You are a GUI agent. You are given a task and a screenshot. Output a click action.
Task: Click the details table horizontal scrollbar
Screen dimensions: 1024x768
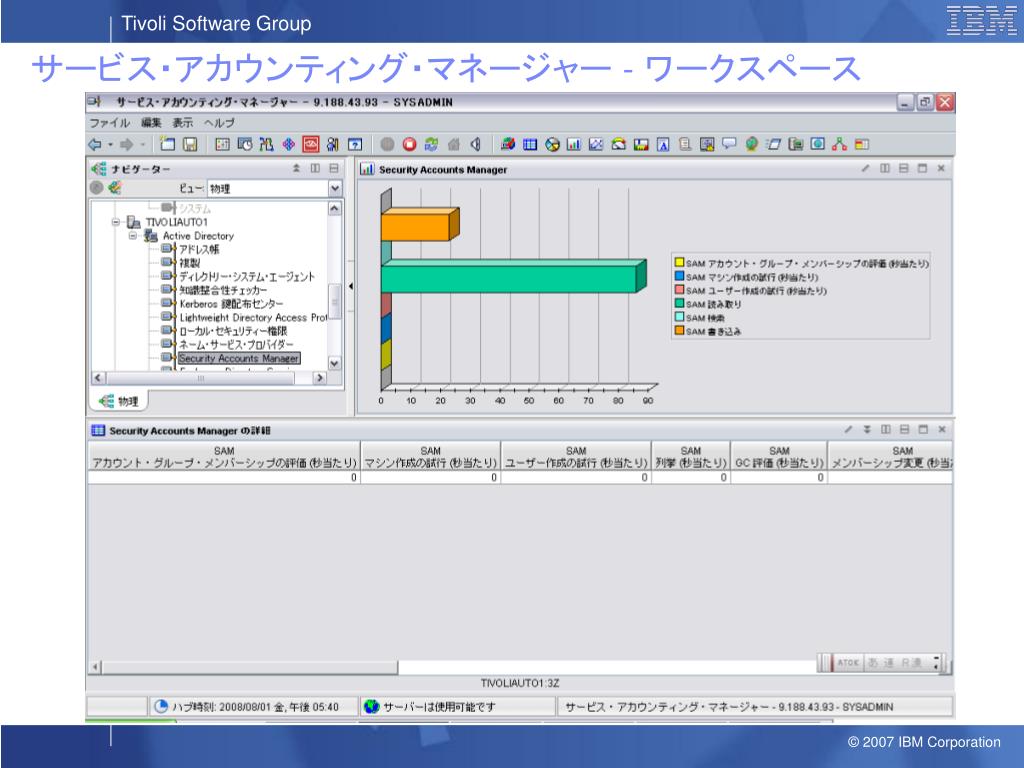tap(250, 667)
